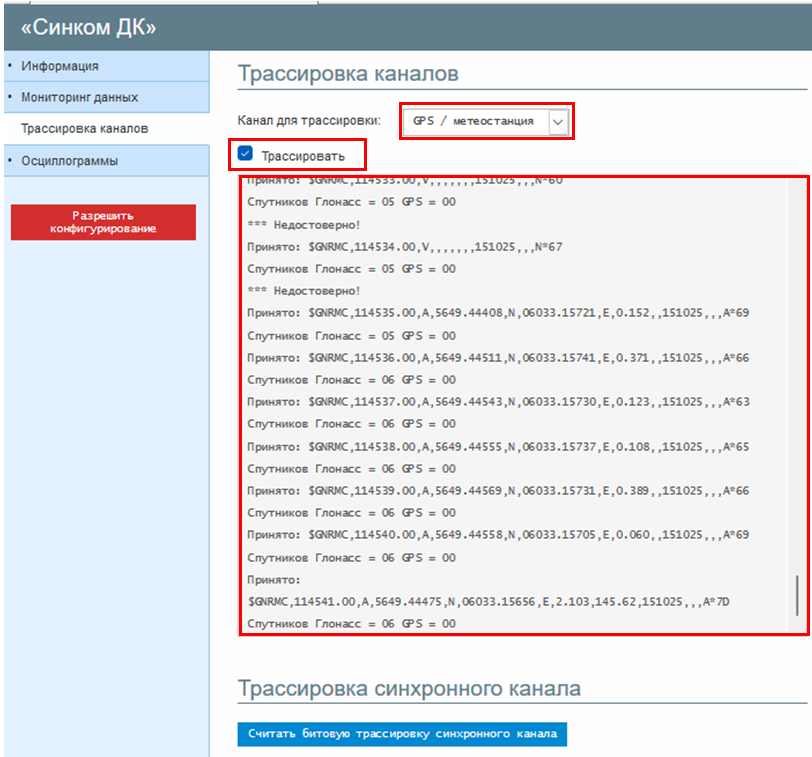
Task: Expand the bullet marker beside Осциллограммы
Action: pos(9,160)
